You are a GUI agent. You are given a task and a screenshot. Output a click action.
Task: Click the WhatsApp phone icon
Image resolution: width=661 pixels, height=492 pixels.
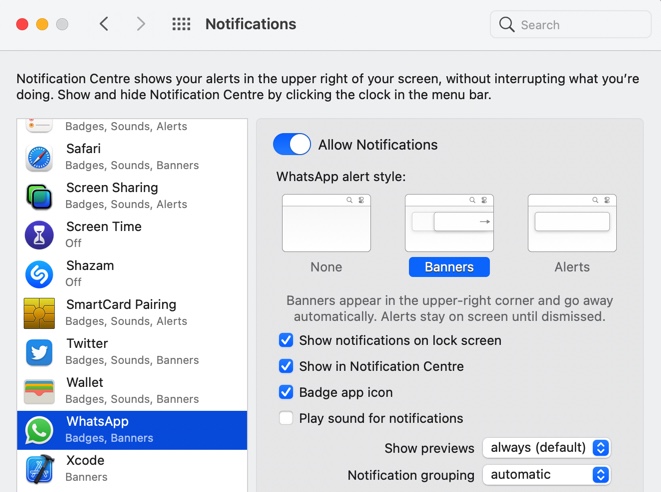(39, 430)
